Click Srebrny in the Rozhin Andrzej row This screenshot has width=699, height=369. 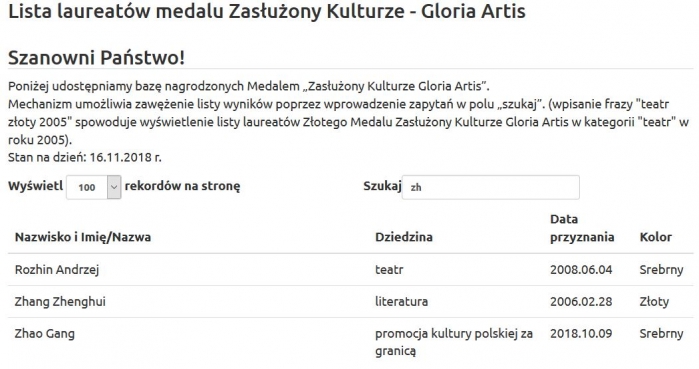tap(661, 270)
